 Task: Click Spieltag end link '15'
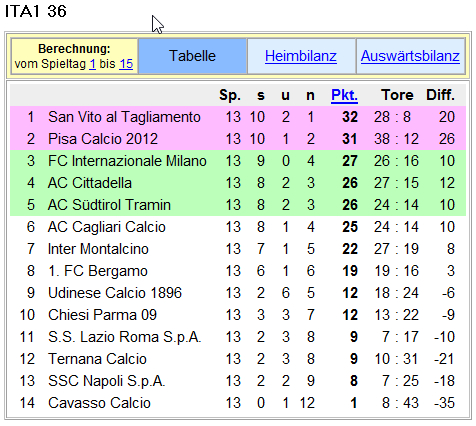pos(126,64)
